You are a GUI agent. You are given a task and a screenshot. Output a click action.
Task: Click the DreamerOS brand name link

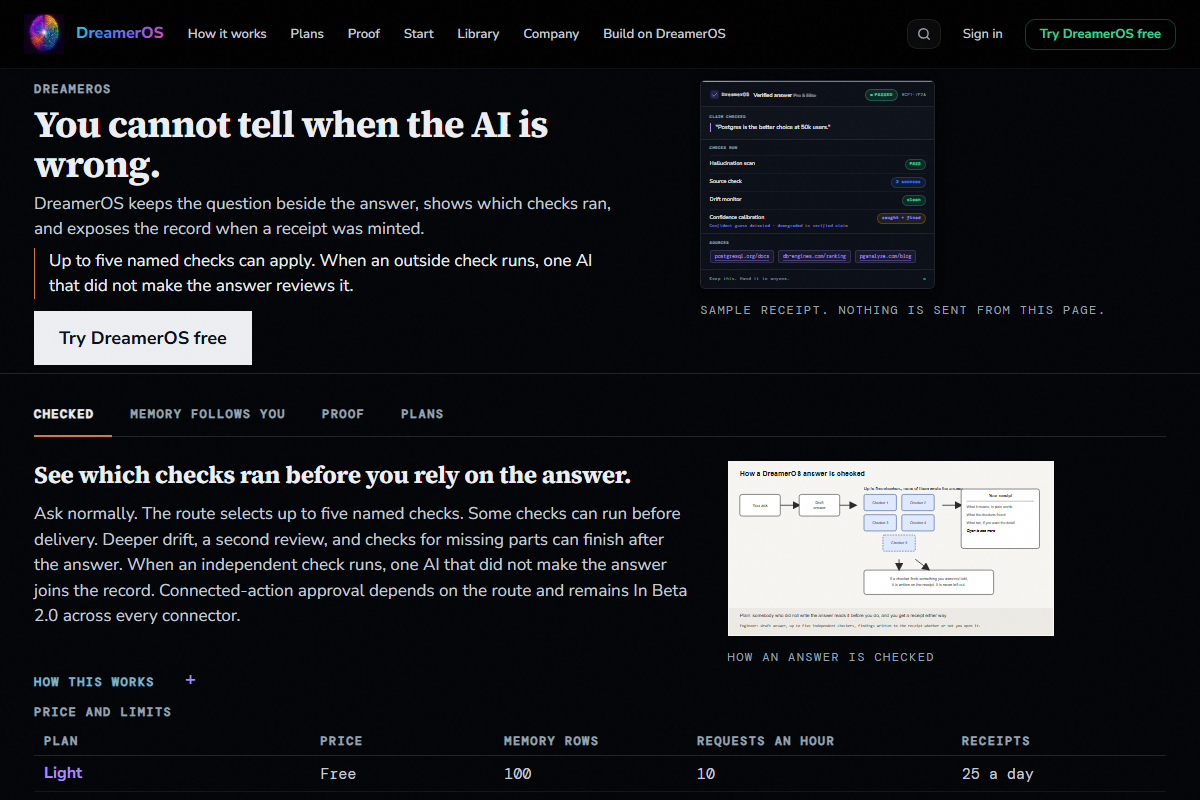coord(120,33)
